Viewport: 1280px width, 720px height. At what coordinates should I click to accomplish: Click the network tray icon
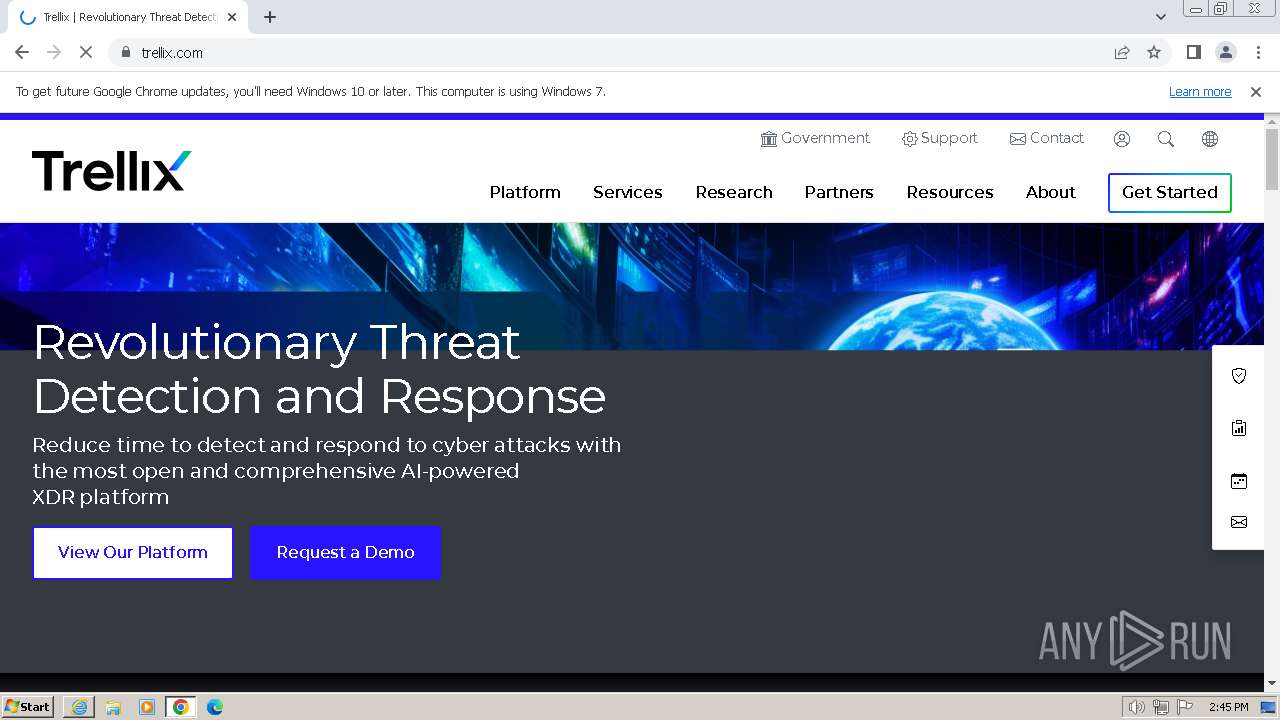click(1161, 707)
